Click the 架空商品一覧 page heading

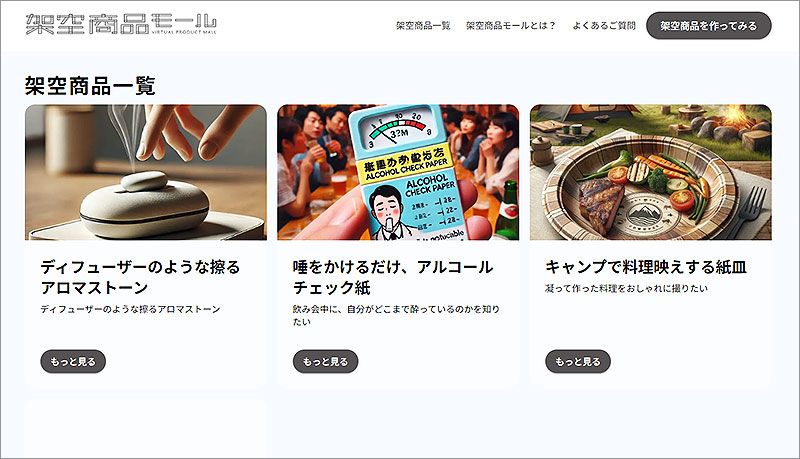(x=90, y=86)
